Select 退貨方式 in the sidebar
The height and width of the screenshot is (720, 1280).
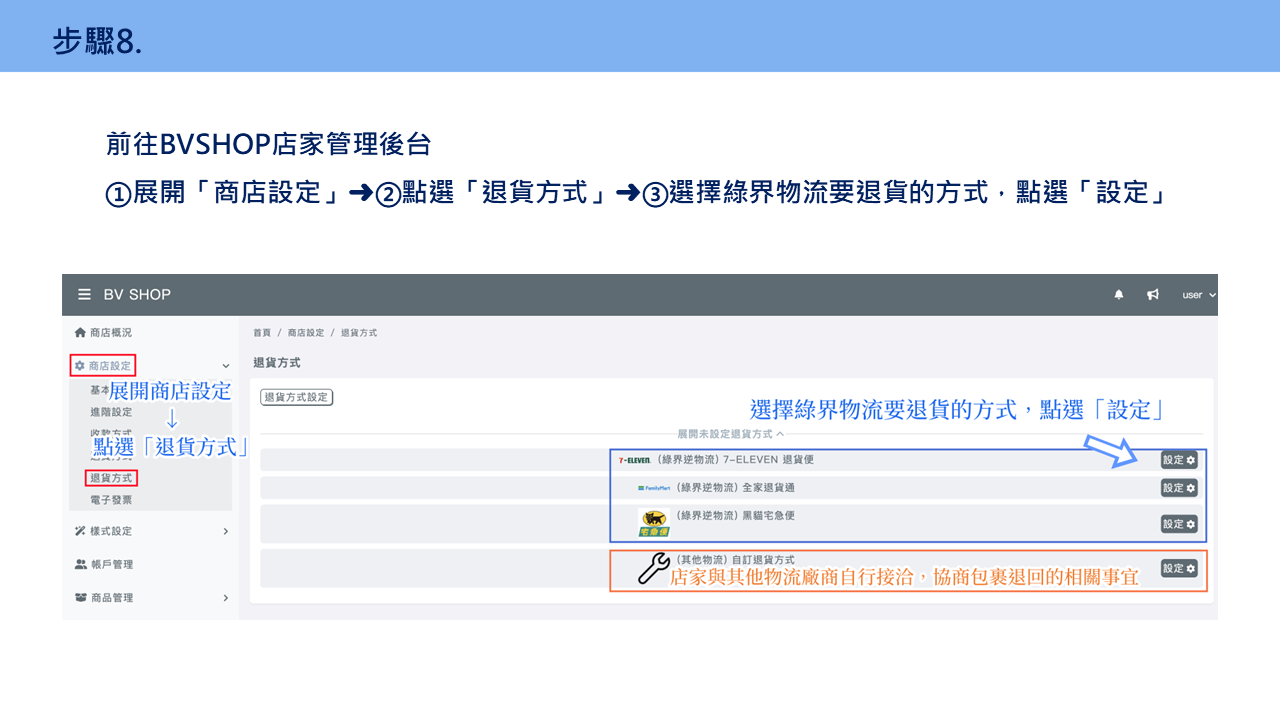111,478
